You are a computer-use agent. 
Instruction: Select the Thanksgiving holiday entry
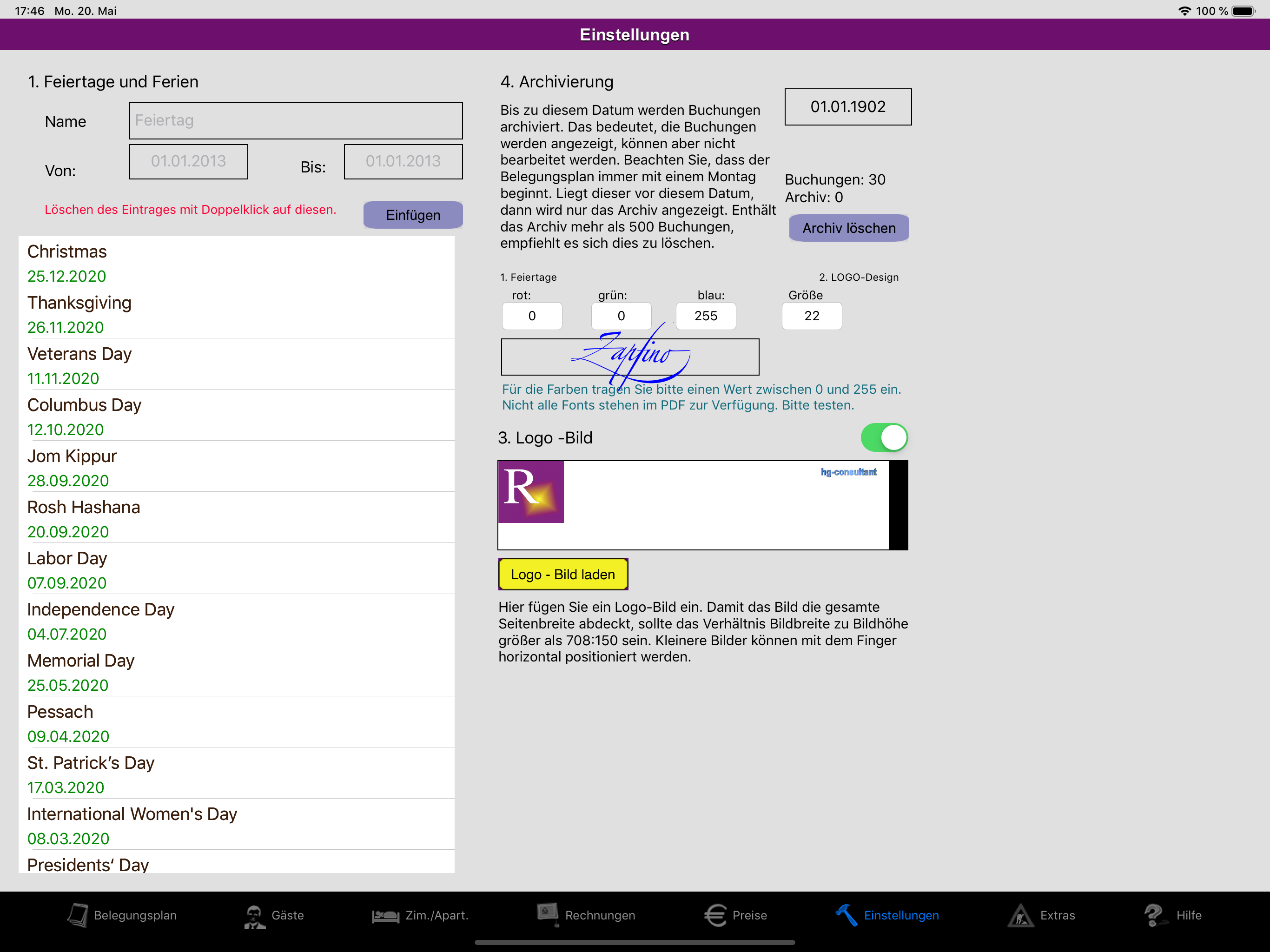click(x=237, y=313)
